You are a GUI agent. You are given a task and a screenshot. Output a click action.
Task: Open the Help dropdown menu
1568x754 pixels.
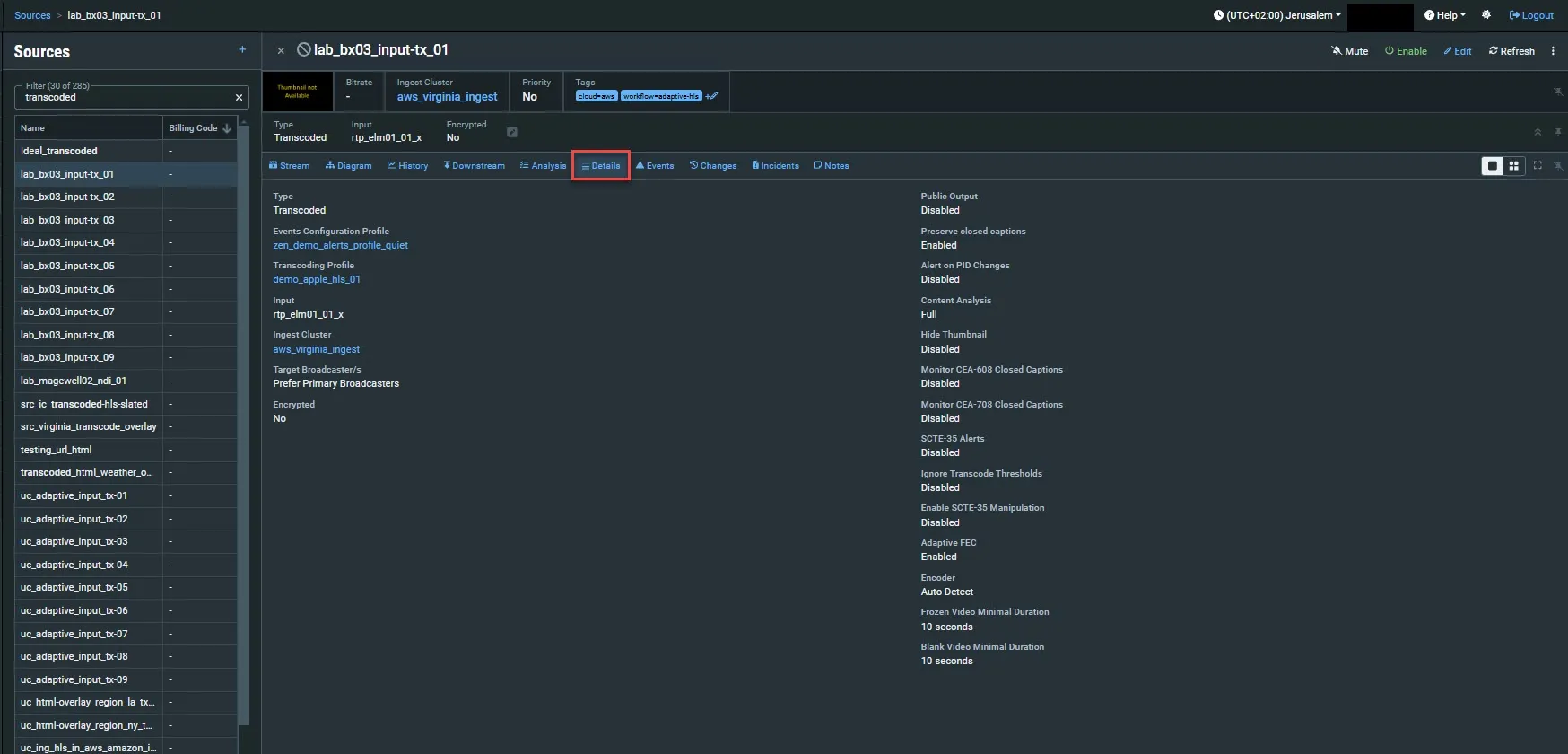[x=1445, y=15]
